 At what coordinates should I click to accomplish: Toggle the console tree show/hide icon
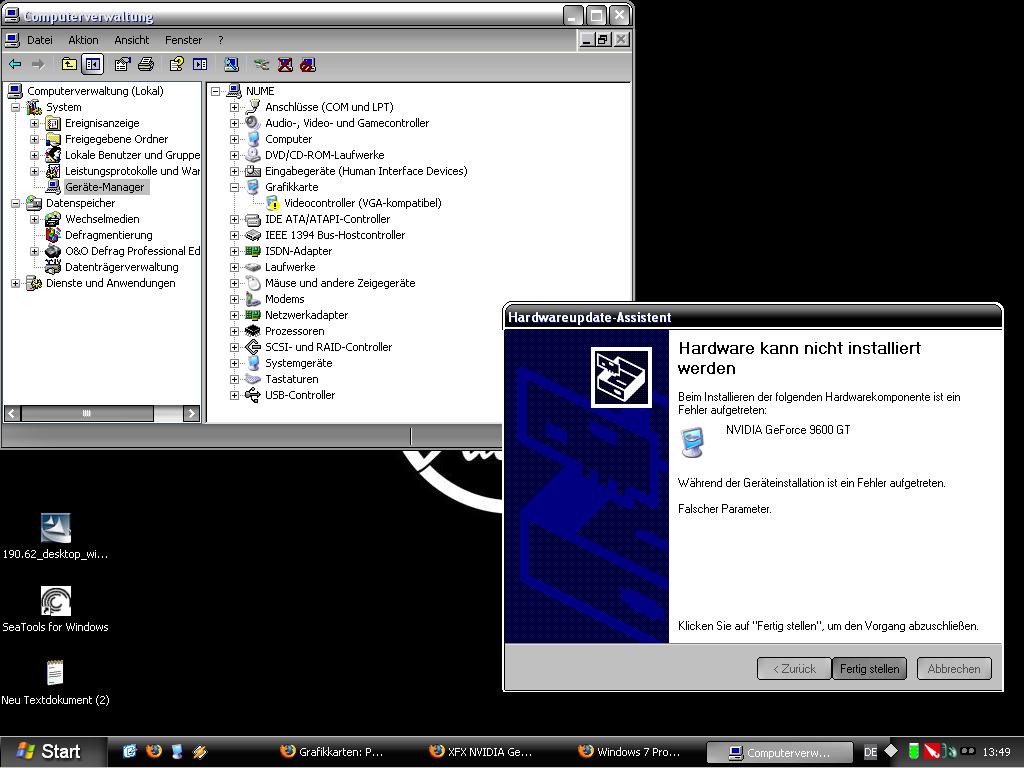click(x=93, y=64)
